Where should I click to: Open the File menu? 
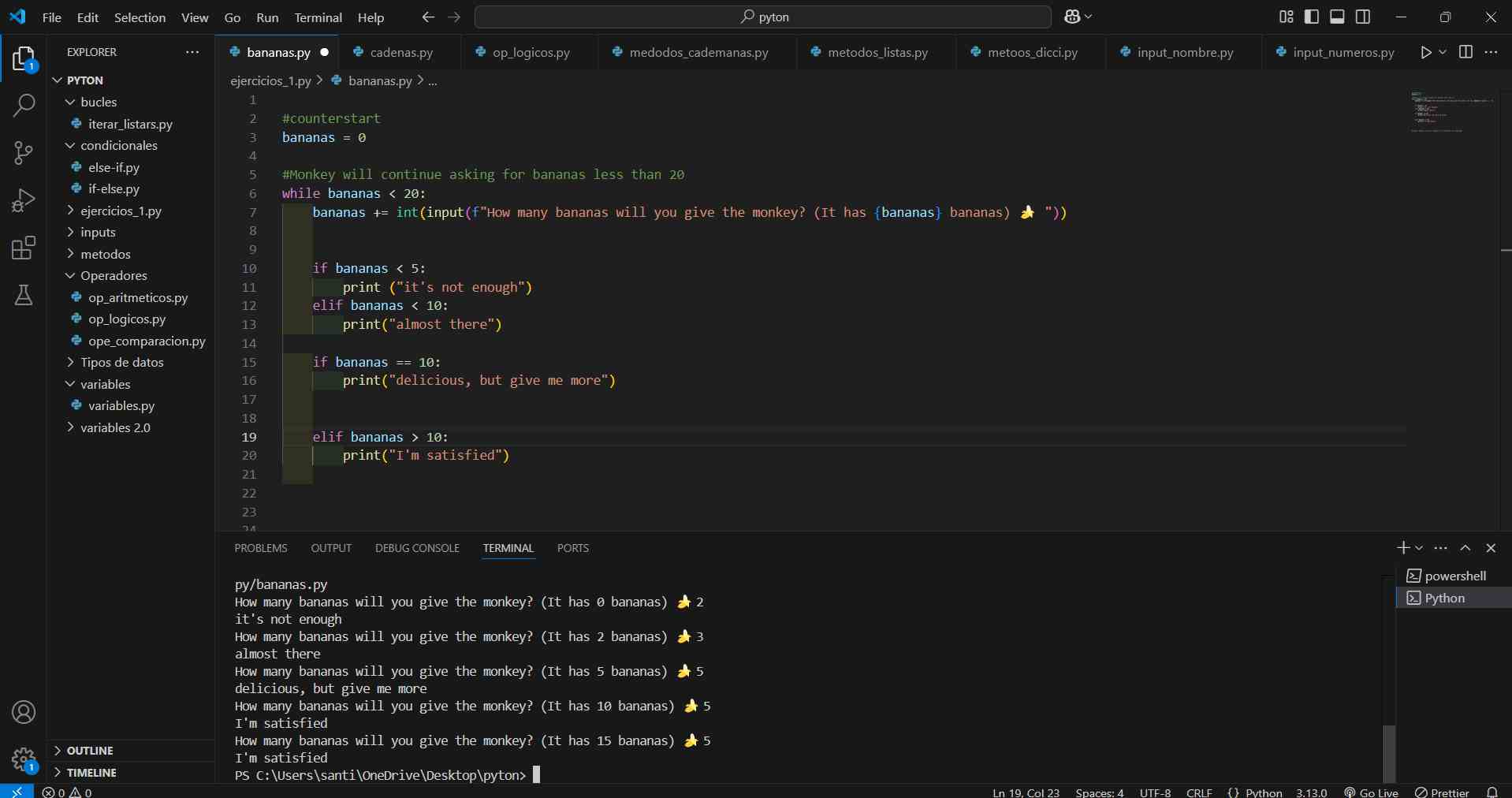(x=52, y=17)
